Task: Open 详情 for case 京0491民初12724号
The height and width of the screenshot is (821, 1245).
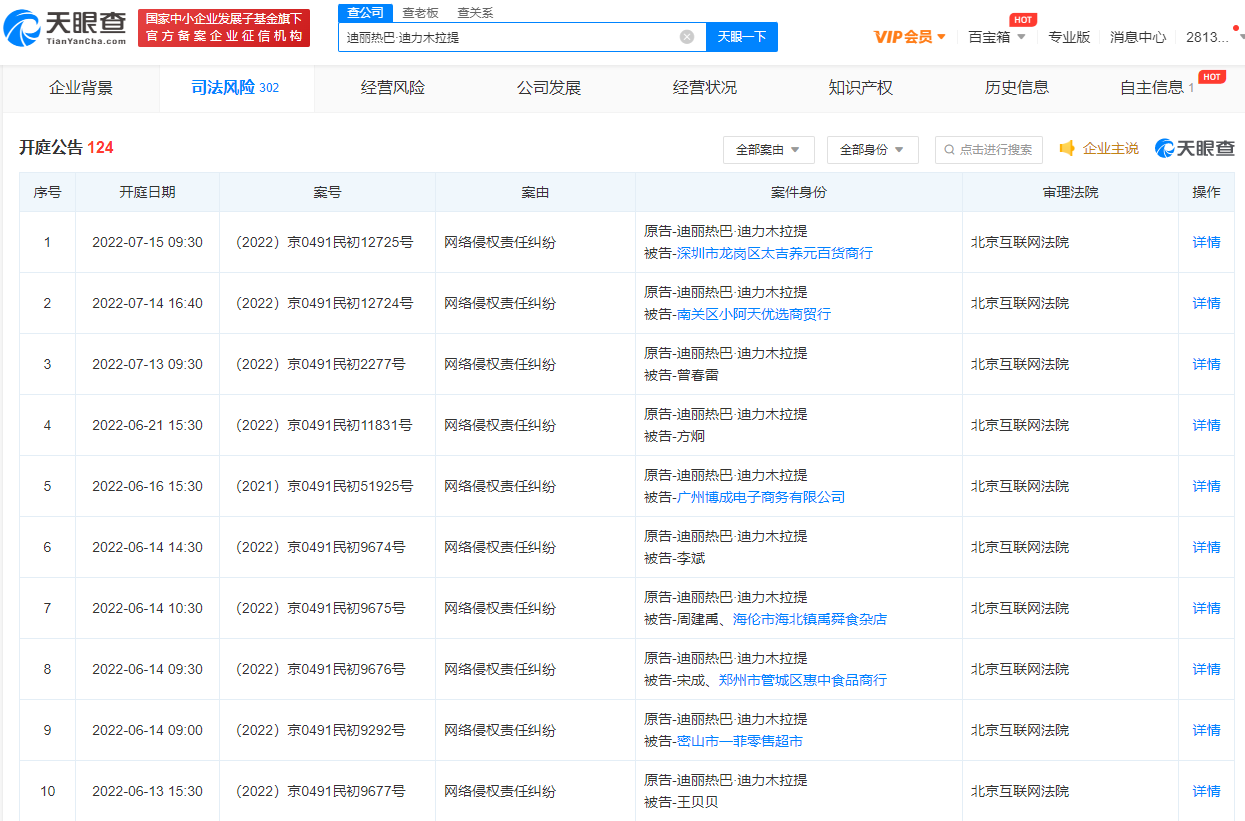Action: pos(1206,303)
